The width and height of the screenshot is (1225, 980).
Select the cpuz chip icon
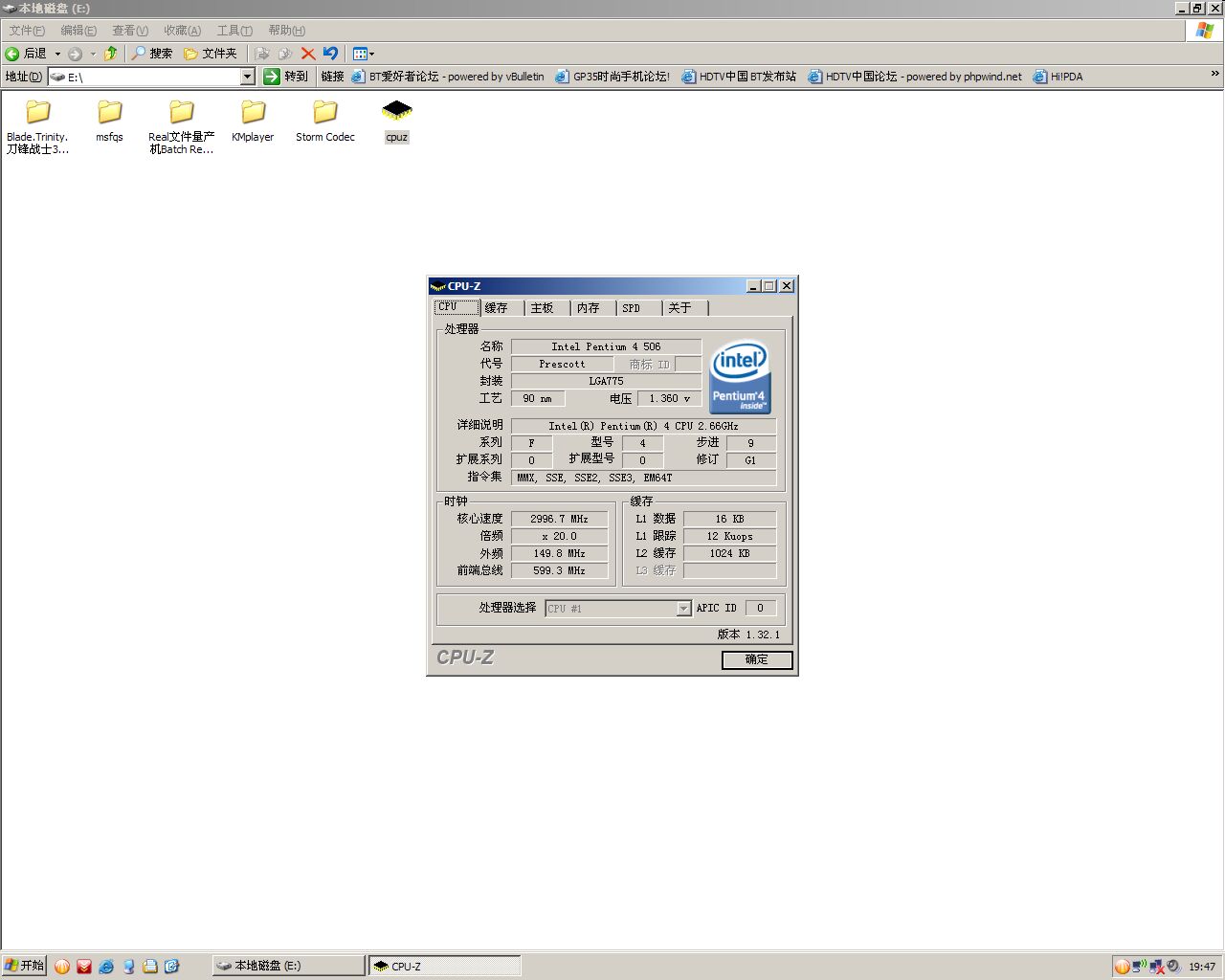(396, 111)
